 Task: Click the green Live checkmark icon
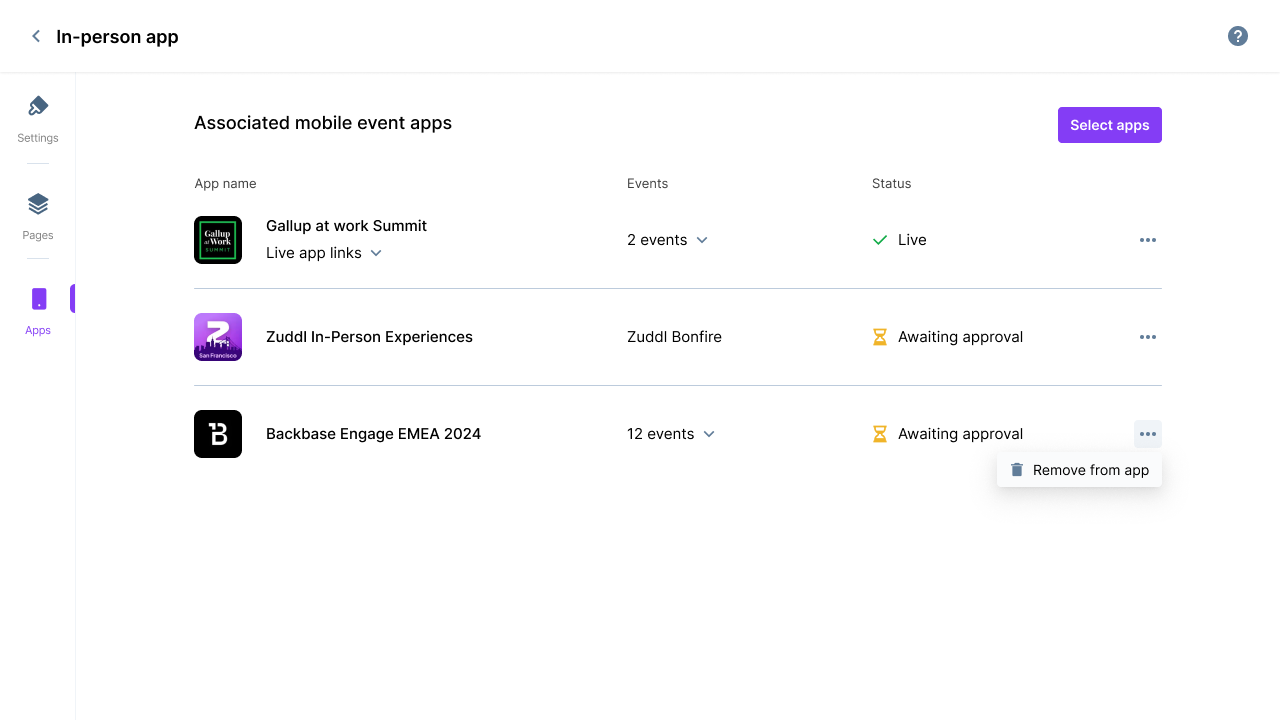pyautogui.click(x=880, y=240)
